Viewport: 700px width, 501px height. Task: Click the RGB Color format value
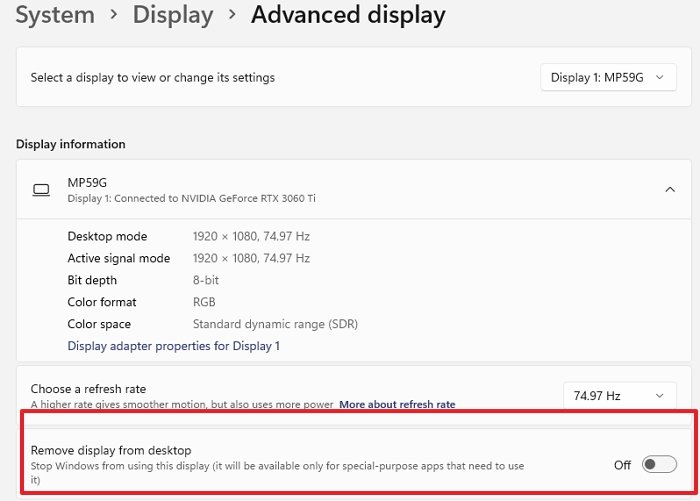[x=204, y=303]
